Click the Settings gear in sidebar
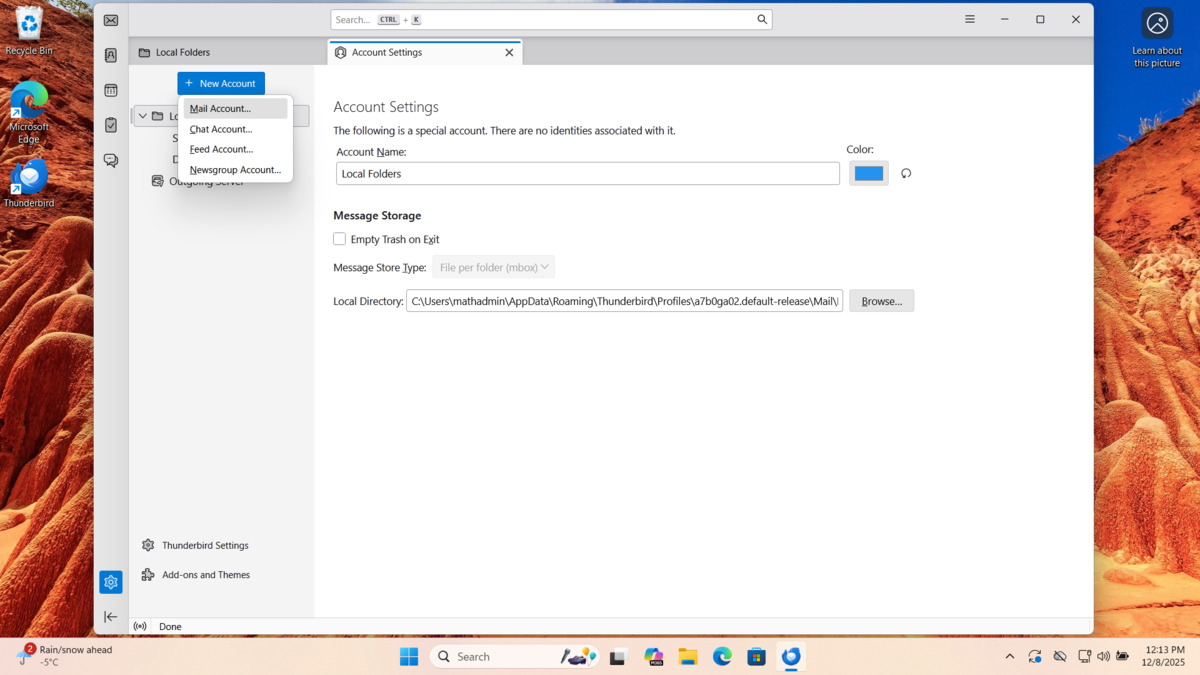 111,582
